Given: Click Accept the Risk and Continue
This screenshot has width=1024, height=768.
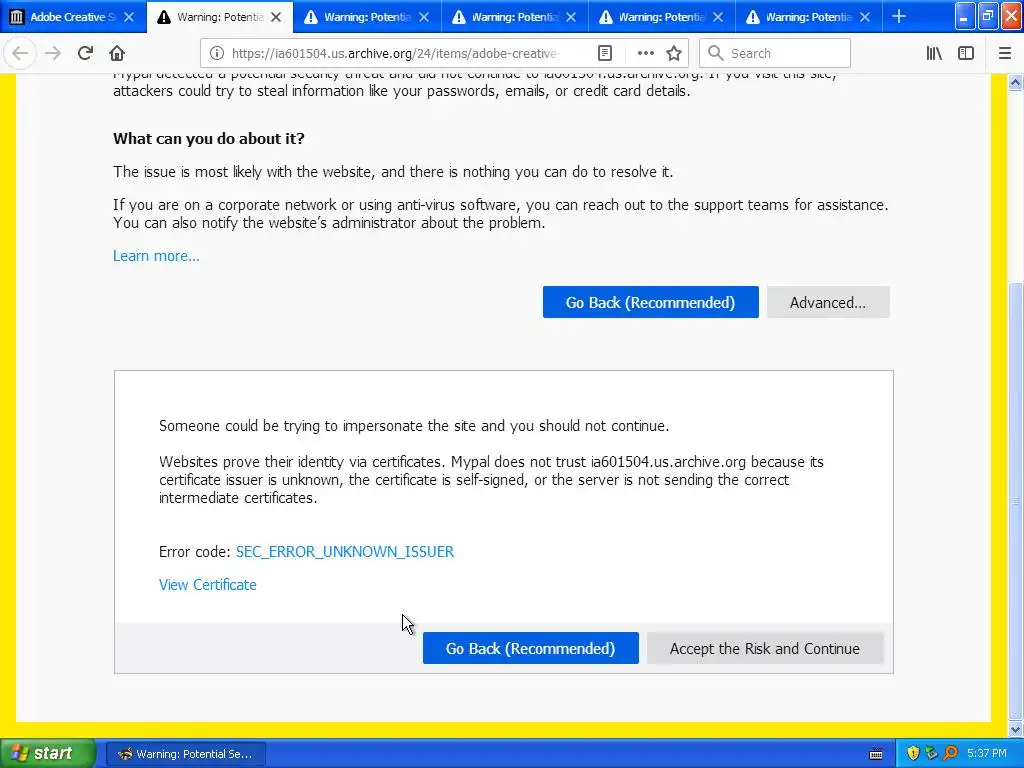Looking at the screenshot, I should (765, 648).
